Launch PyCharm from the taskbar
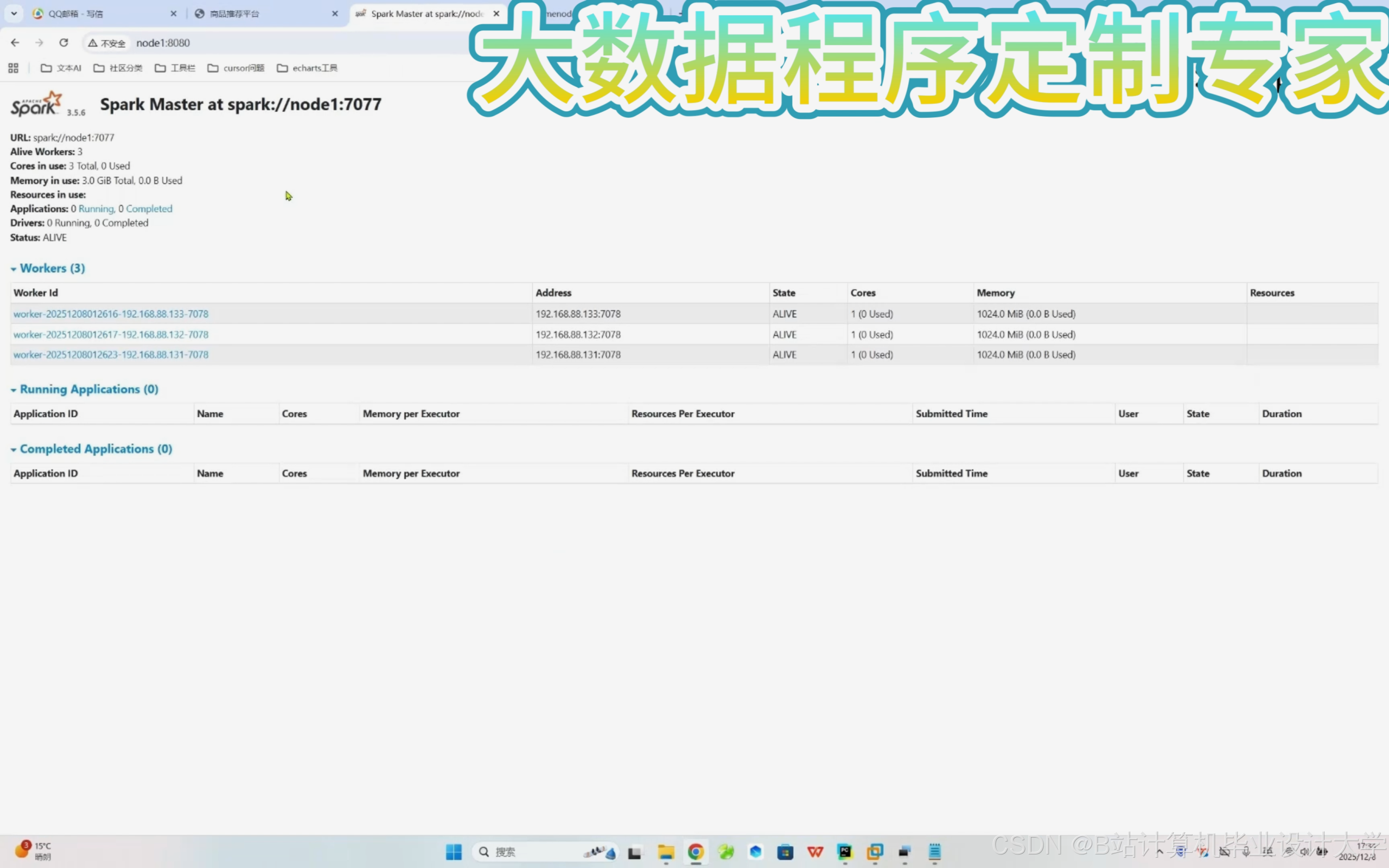This screenshot has height=868, width=1389. [845, 851]
